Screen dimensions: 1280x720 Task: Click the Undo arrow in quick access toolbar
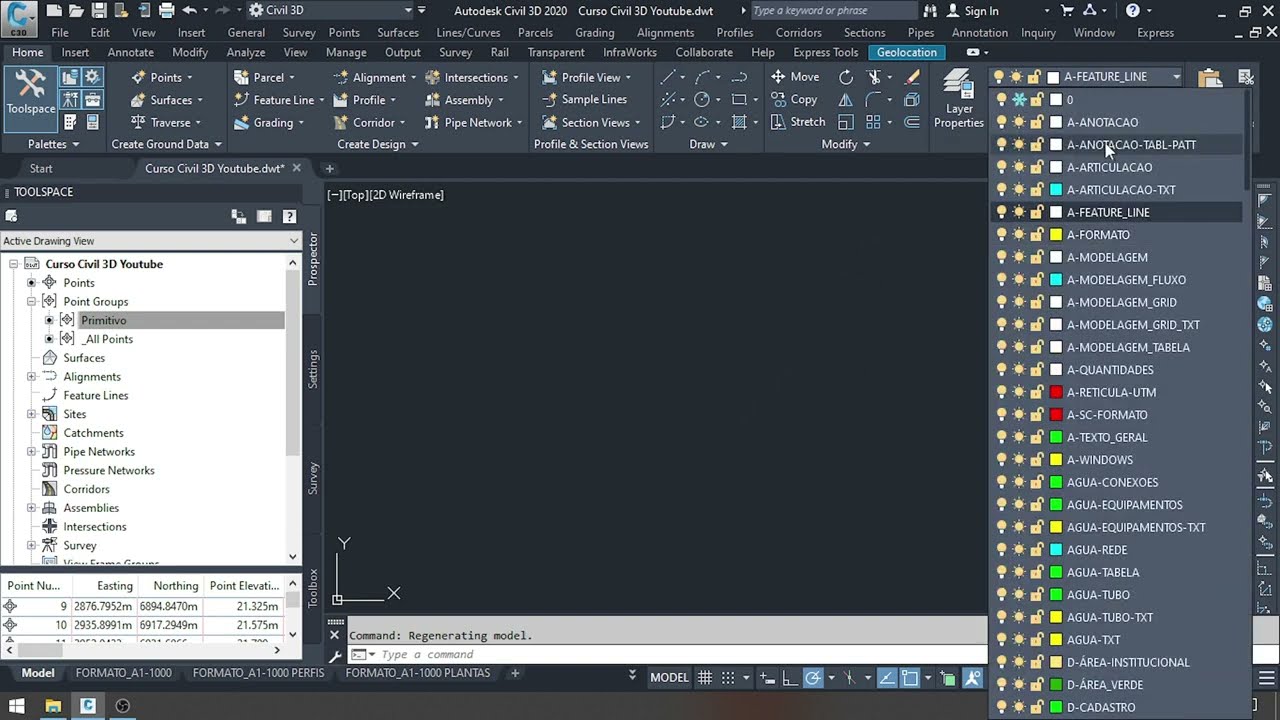[190, 10]
